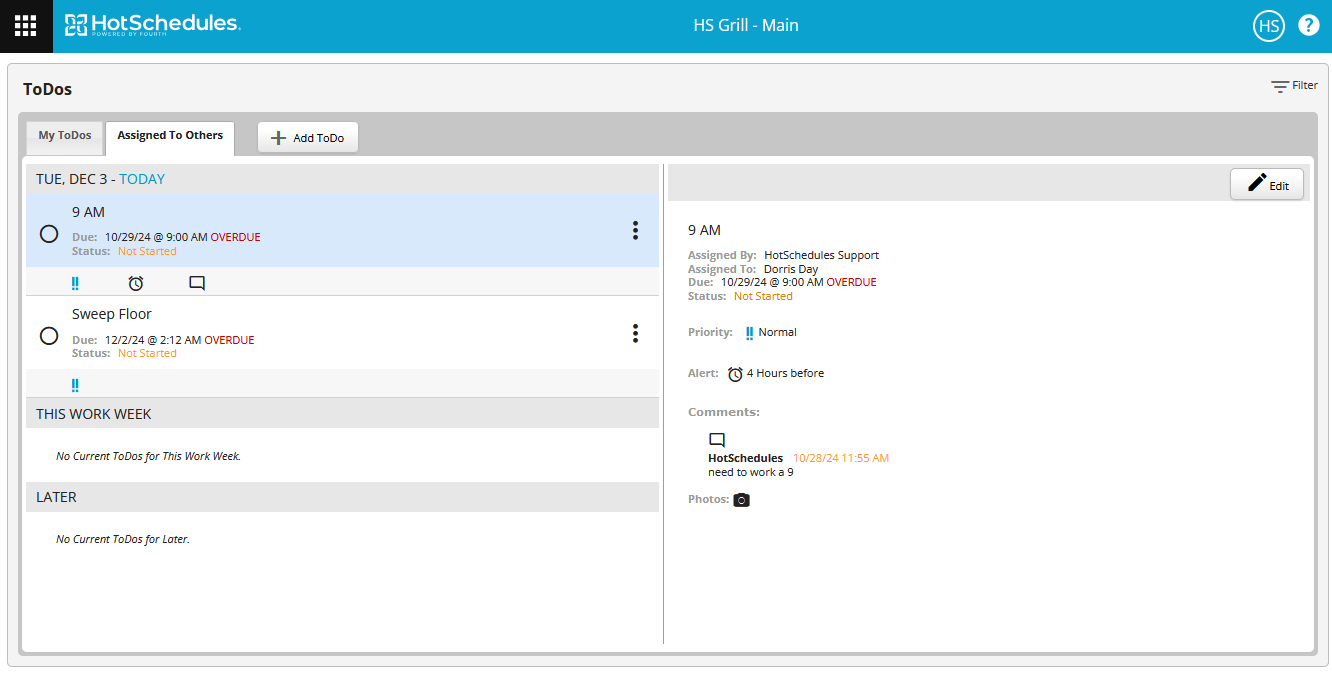Viewport: 1332px width, 673px height.
Task: Click the camera icon next to Photos
Action: point(741,500)
